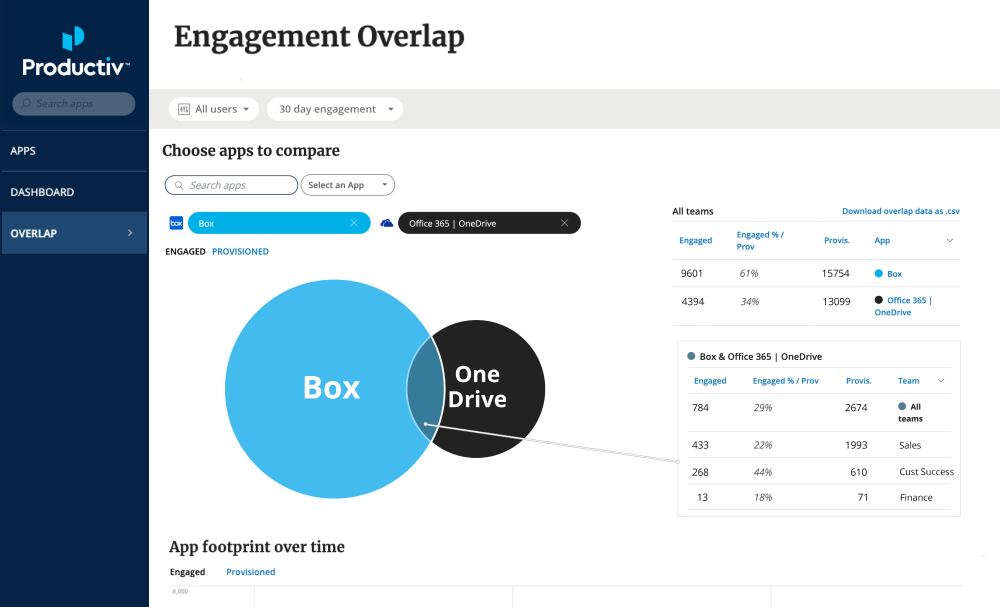Click the All teams heading above the table
1000x607 pixels.
coord(693,211)
